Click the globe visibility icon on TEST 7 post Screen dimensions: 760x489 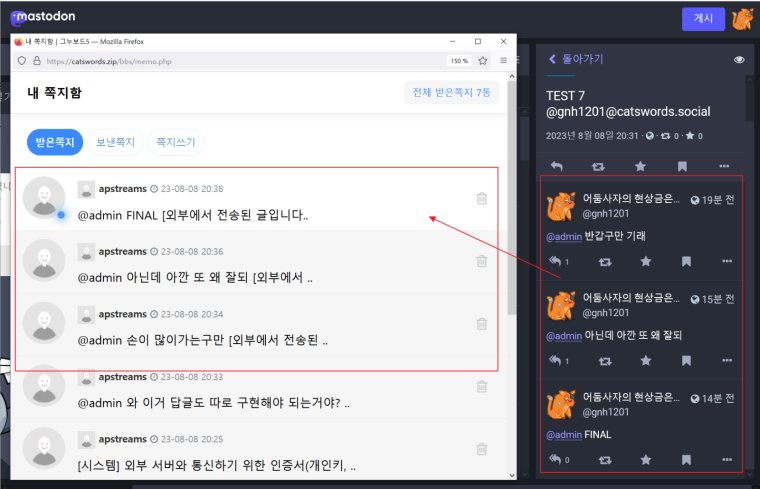pos(650,136)
